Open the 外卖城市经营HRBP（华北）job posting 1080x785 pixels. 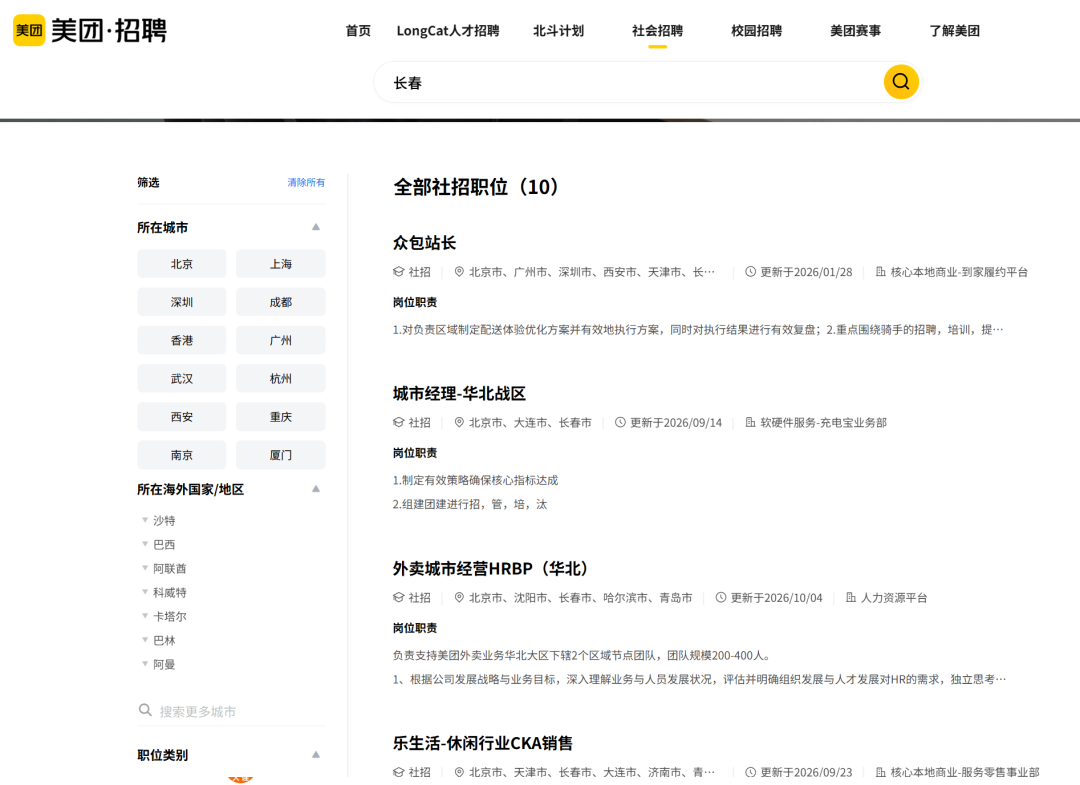490,569
